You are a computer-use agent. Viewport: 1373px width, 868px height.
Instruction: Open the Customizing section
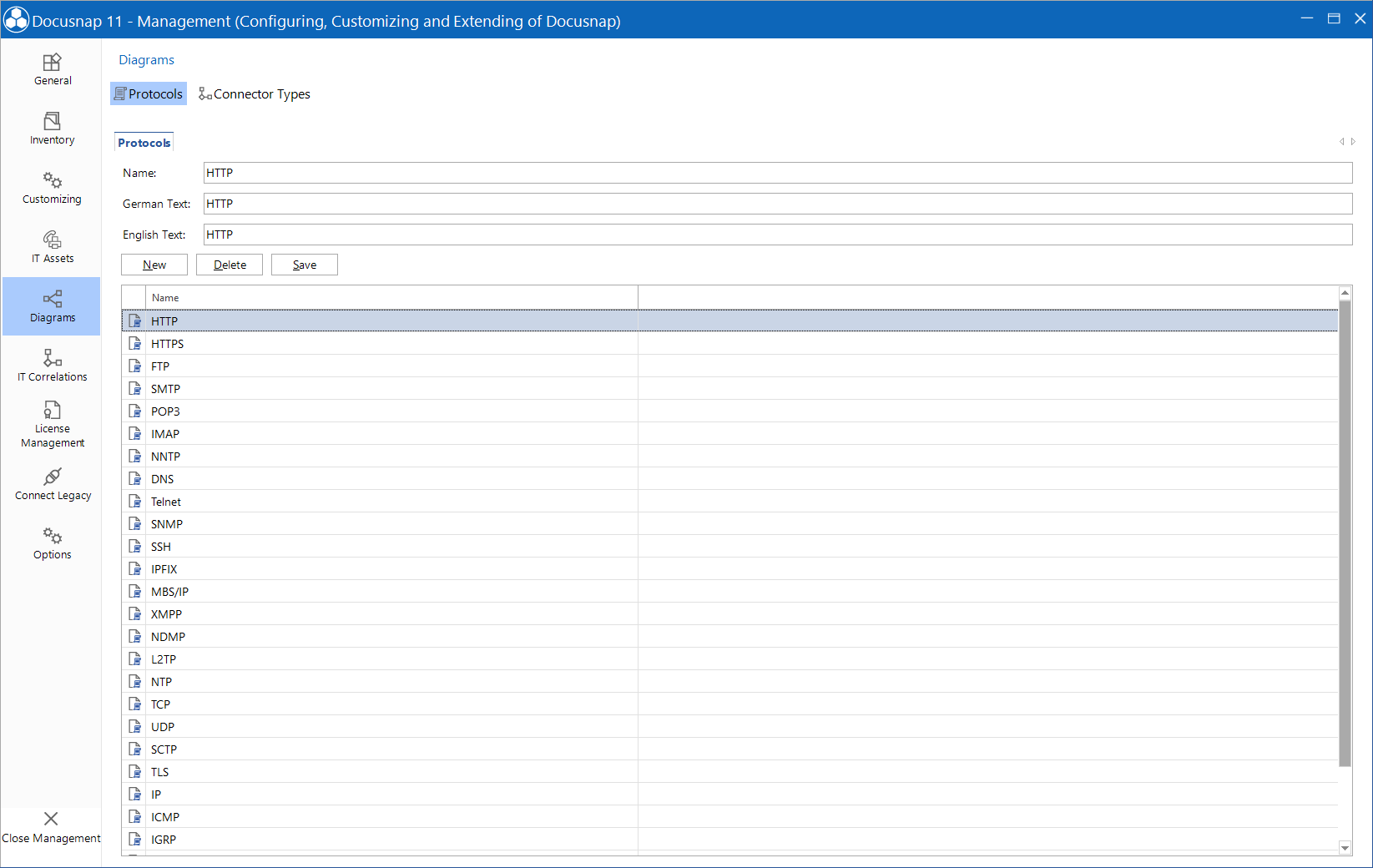point(52,187)
